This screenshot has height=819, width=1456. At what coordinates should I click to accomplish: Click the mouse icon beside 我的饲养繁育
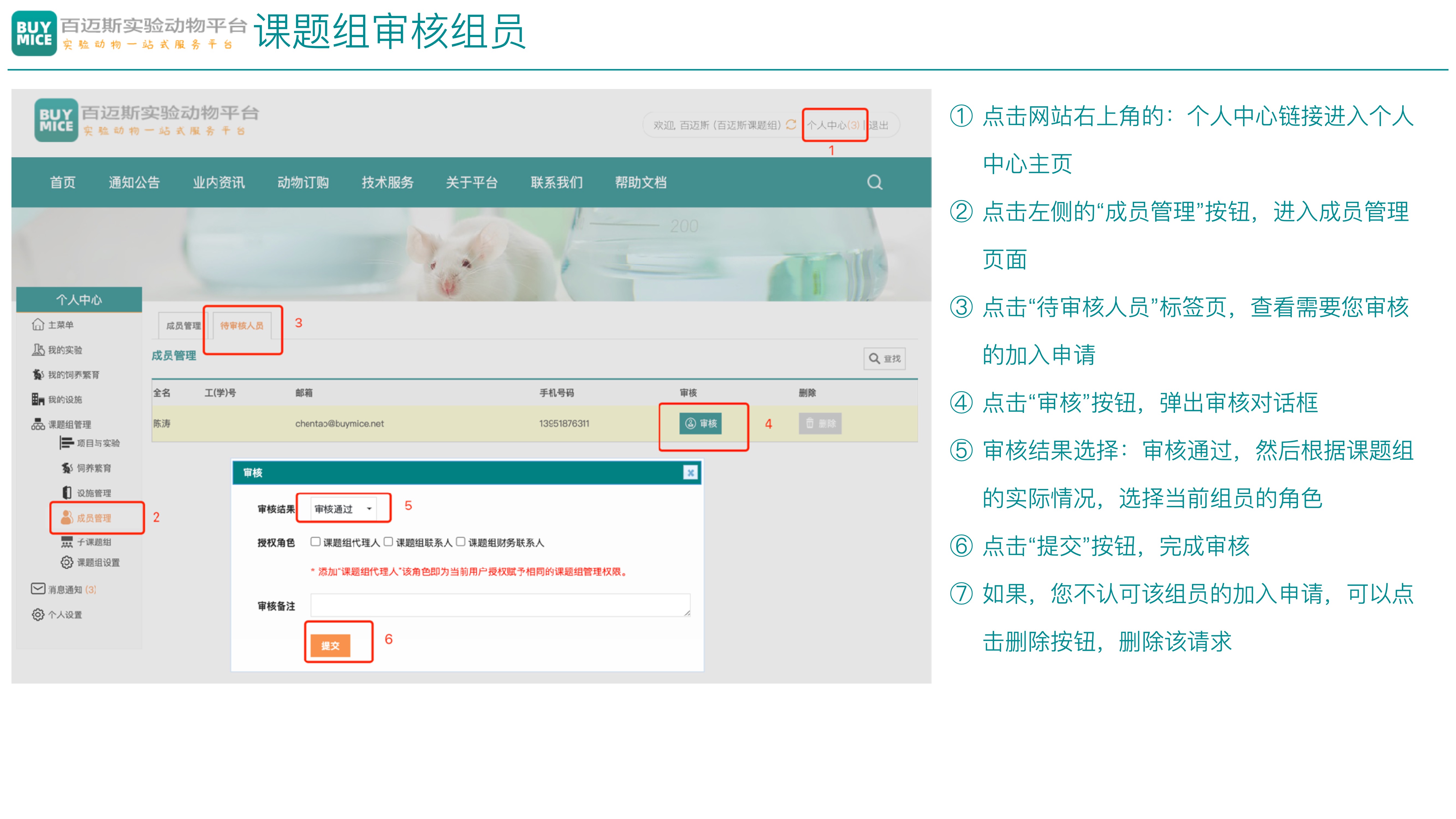coord(38,374)
